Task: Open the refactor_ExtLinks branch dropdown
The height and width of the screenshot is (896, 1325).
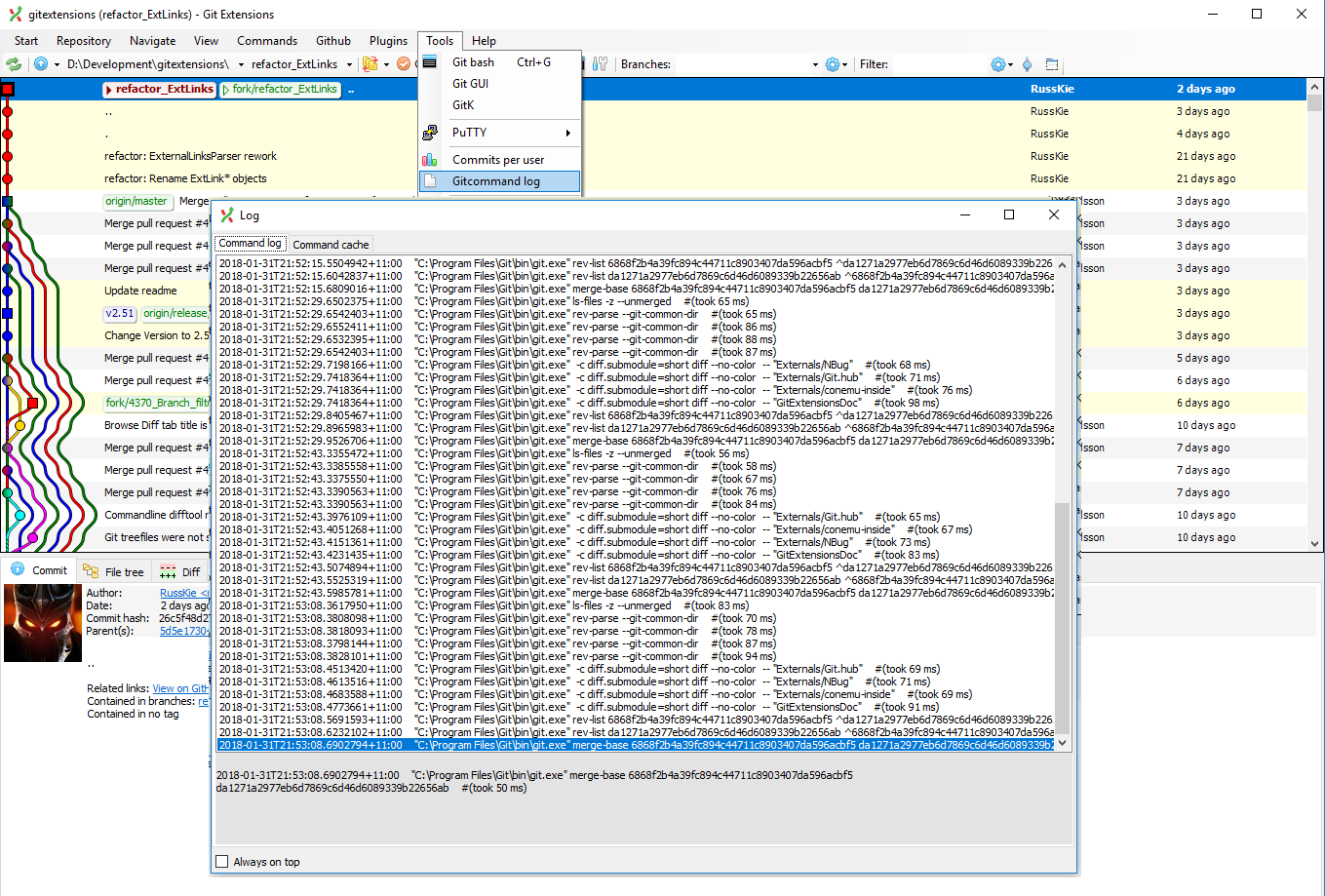Action: (350, 63)
